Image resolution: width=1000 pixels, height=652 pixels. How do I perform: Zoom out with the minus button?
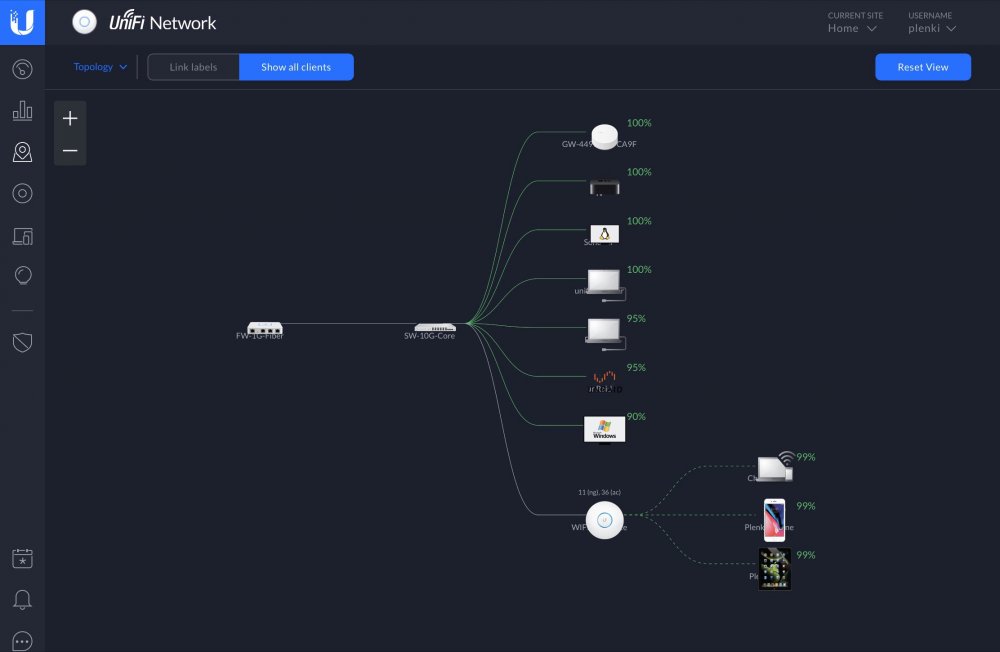click(70, 151)
